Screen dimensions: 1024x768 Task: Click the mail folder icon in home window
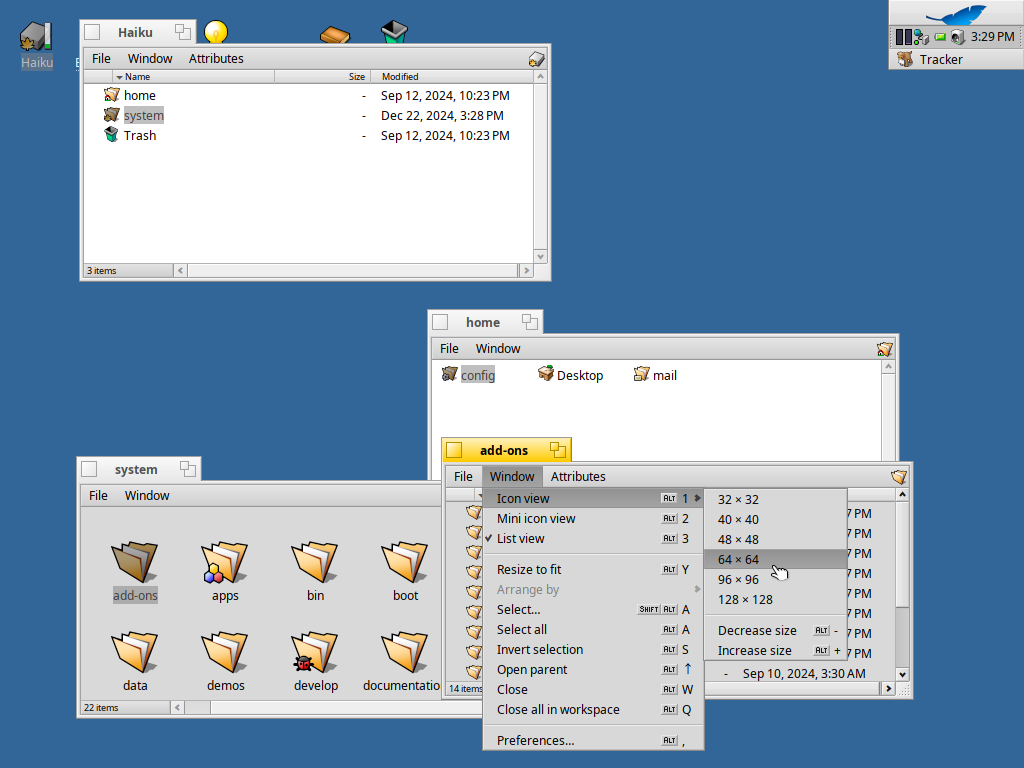[x=641, y=374]
